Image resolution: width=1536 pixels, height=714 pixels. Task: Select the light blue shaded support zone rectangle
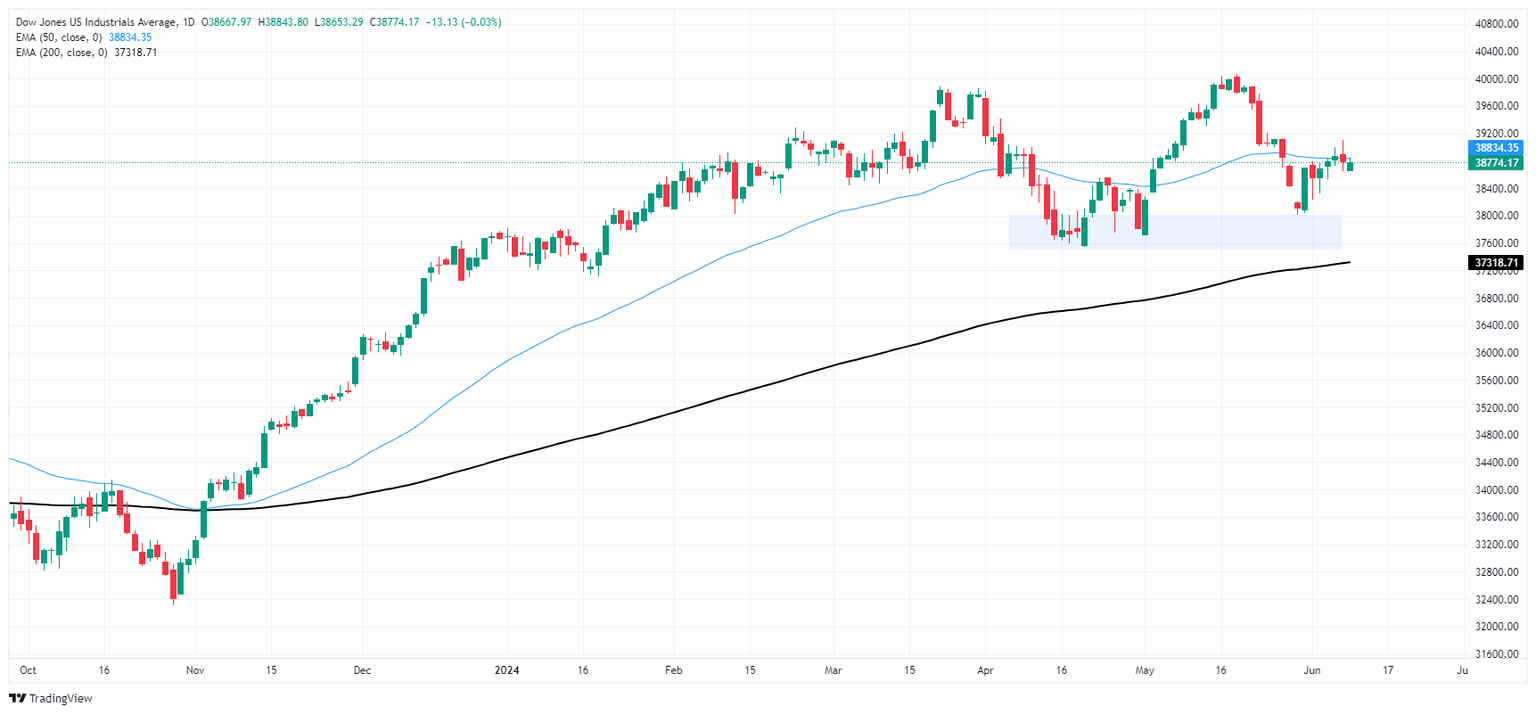[1175, 232]
